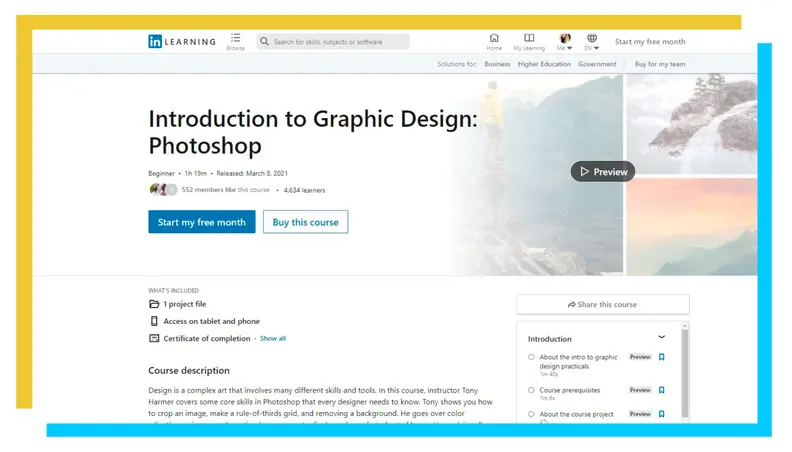Click the Certificate of completion icon
The height and width of the screenshot is (452, 792).
coord(154,338)
